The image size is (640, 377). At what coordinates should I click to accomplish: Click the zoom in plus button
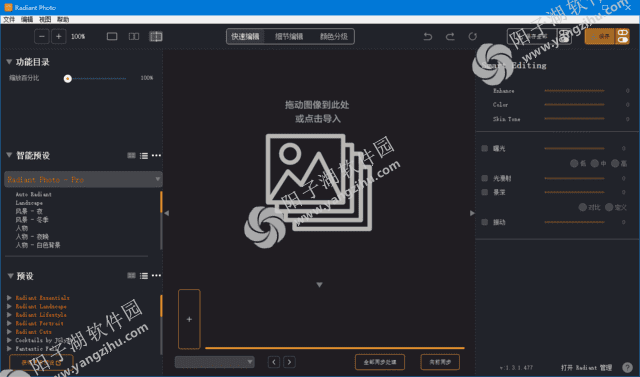pos(59,37)
